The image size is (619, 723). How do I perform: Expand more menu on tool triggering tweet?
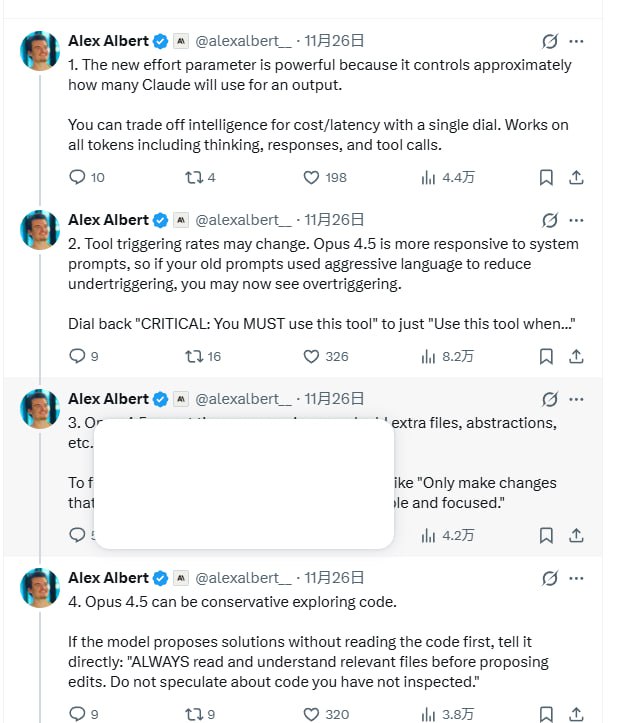click(x=577, y=220)
